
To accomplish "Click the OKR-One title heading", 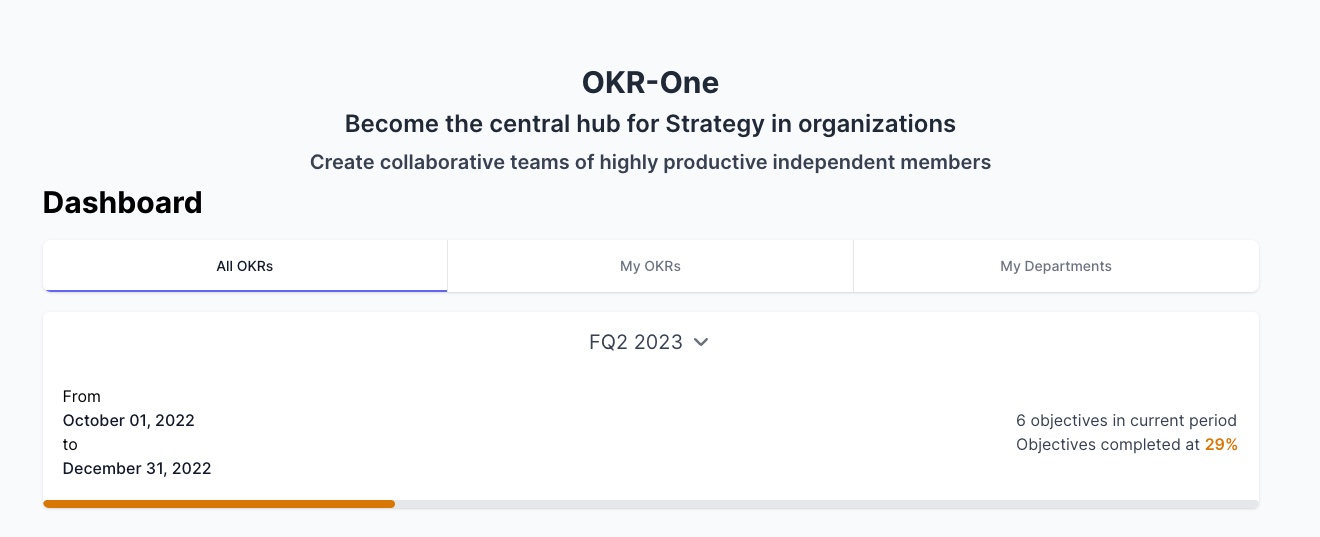I will 650,82.
